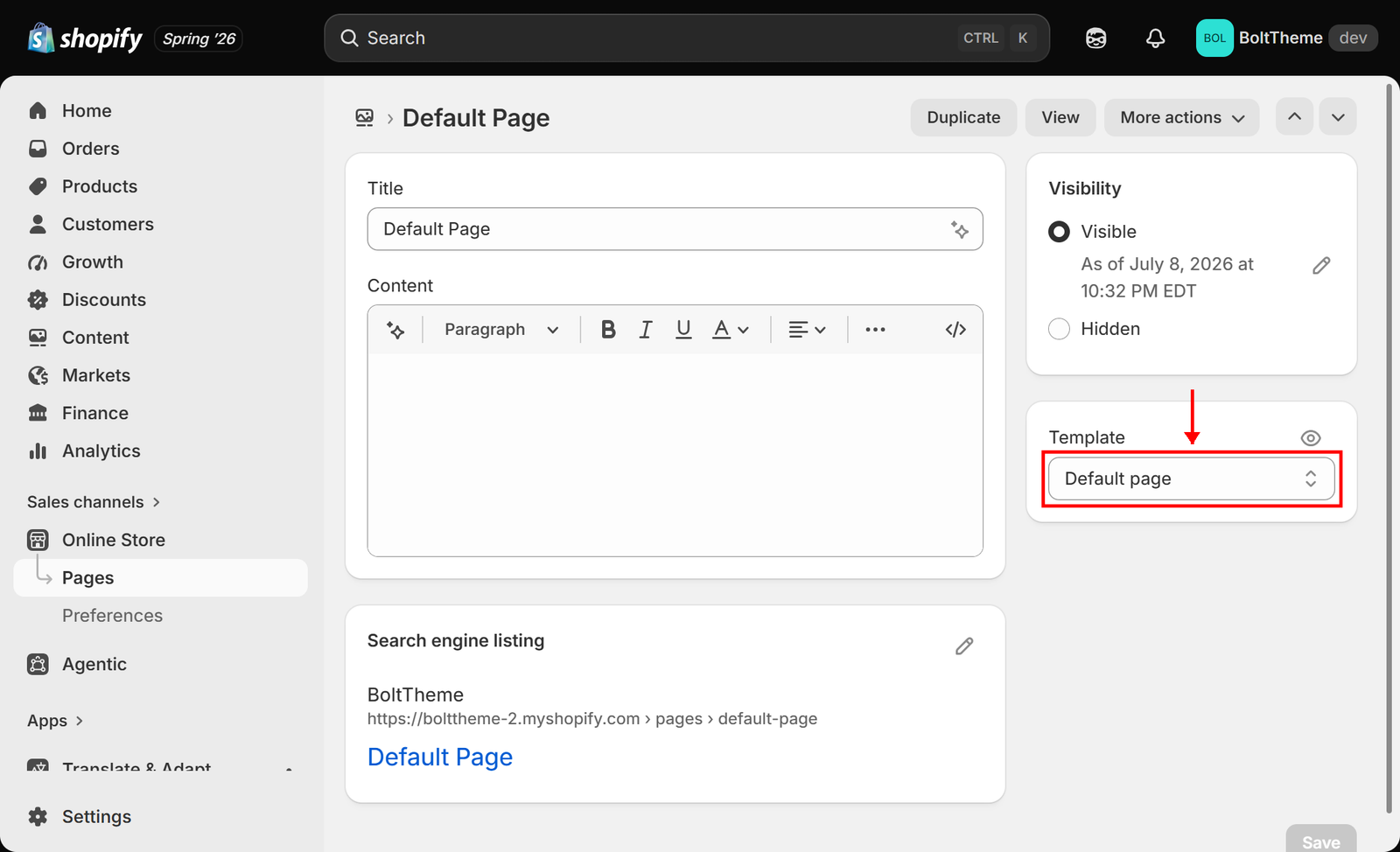Viewport: 1400px width, 852px height.
Task: Go to next page arrow
Action: (1338, 117)
